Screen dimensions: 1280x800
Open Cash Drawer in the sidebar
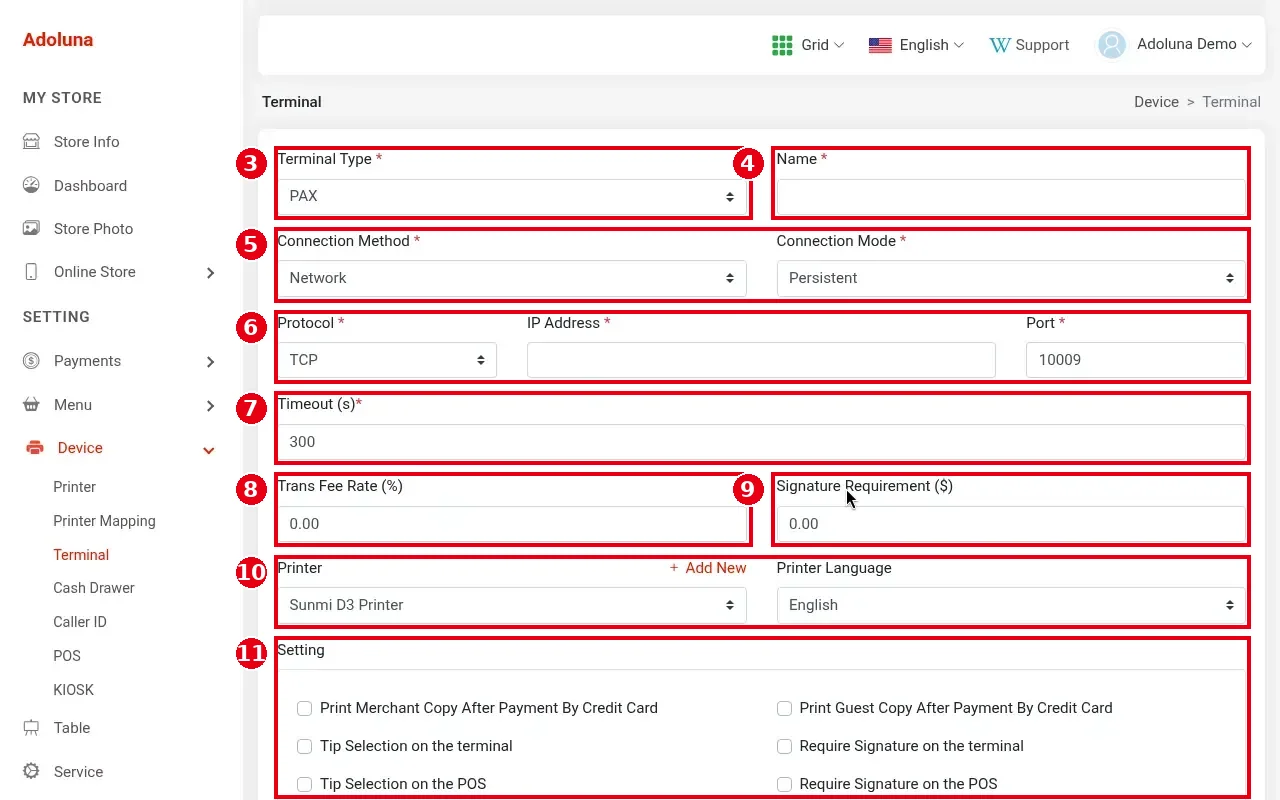[x=94, y=588]
